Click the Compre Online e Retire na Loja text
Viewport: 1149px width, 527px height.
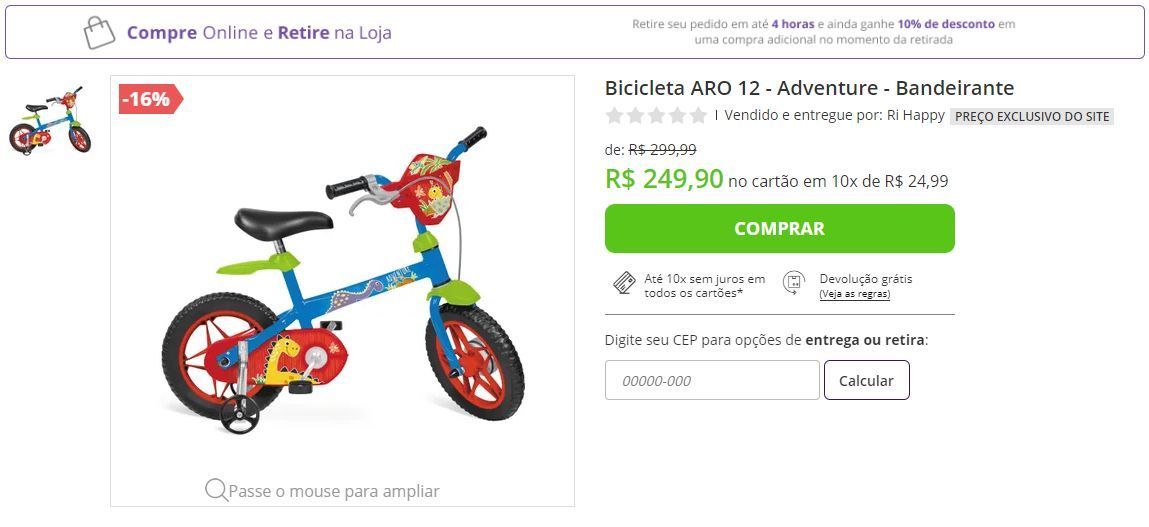tap(259, 33)
